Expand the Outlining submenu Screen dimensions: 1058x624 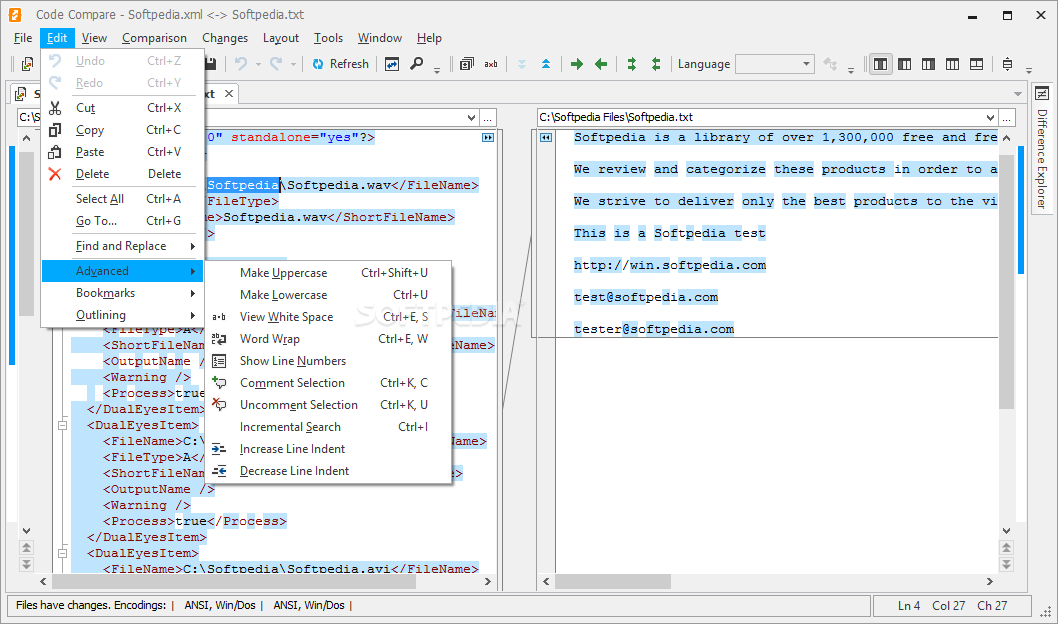pyautogui.click(x=122, y=314)
